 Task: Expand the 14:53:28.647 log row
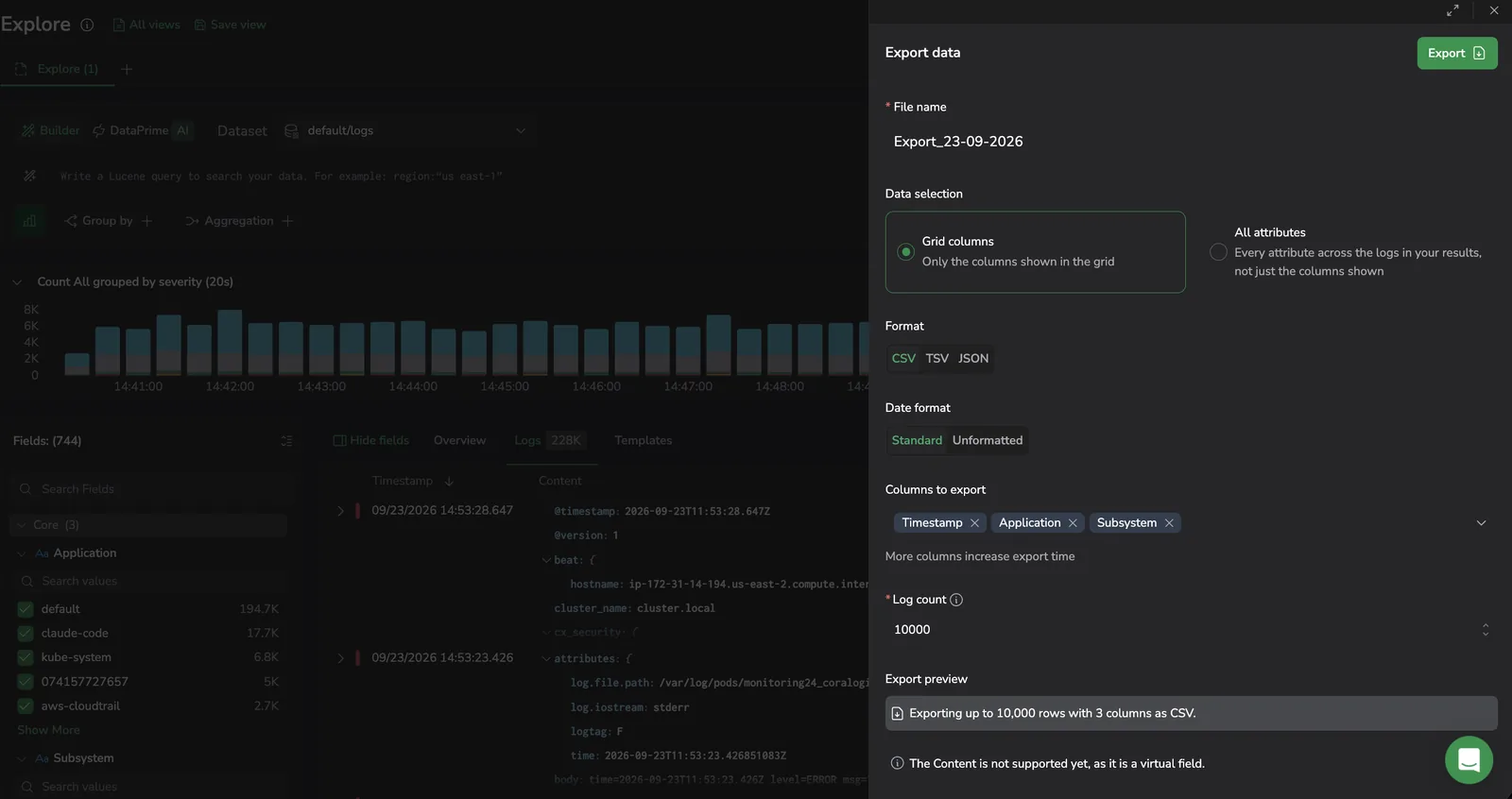340,511
